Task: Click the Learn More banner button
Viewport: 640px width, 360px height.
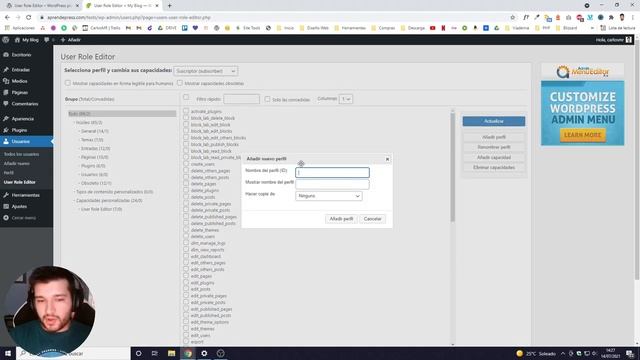Action: point(582,135)
